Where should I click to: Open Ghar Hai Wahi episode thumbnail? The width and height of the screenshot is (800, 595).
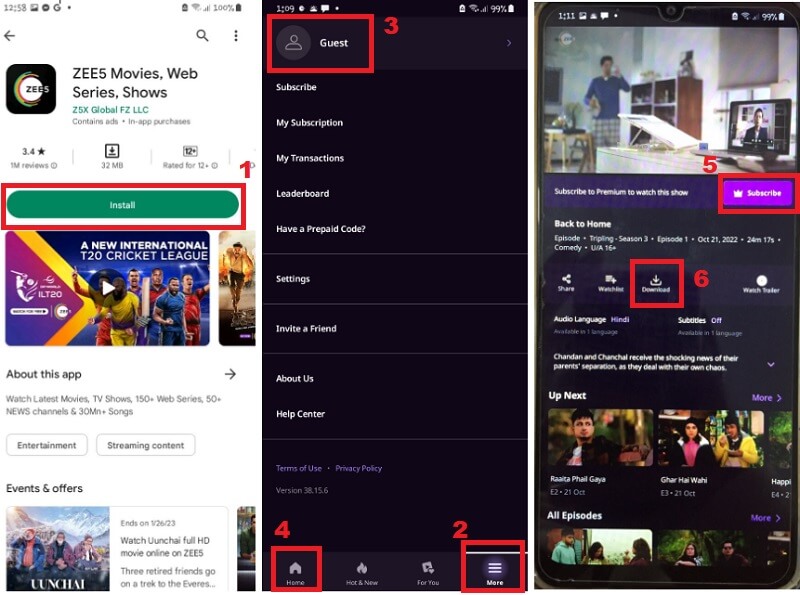[x=711, y=438]
